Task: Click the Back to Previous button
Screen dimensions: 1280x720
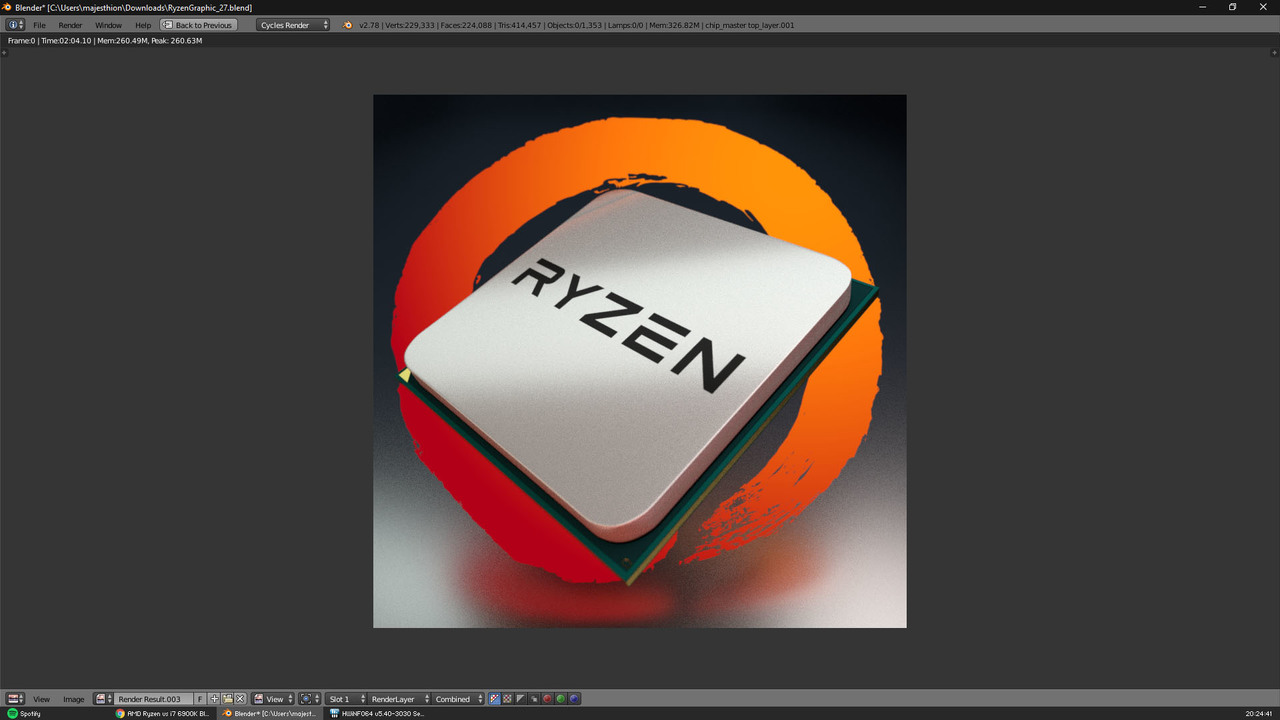Action: (x=198, y=25)
